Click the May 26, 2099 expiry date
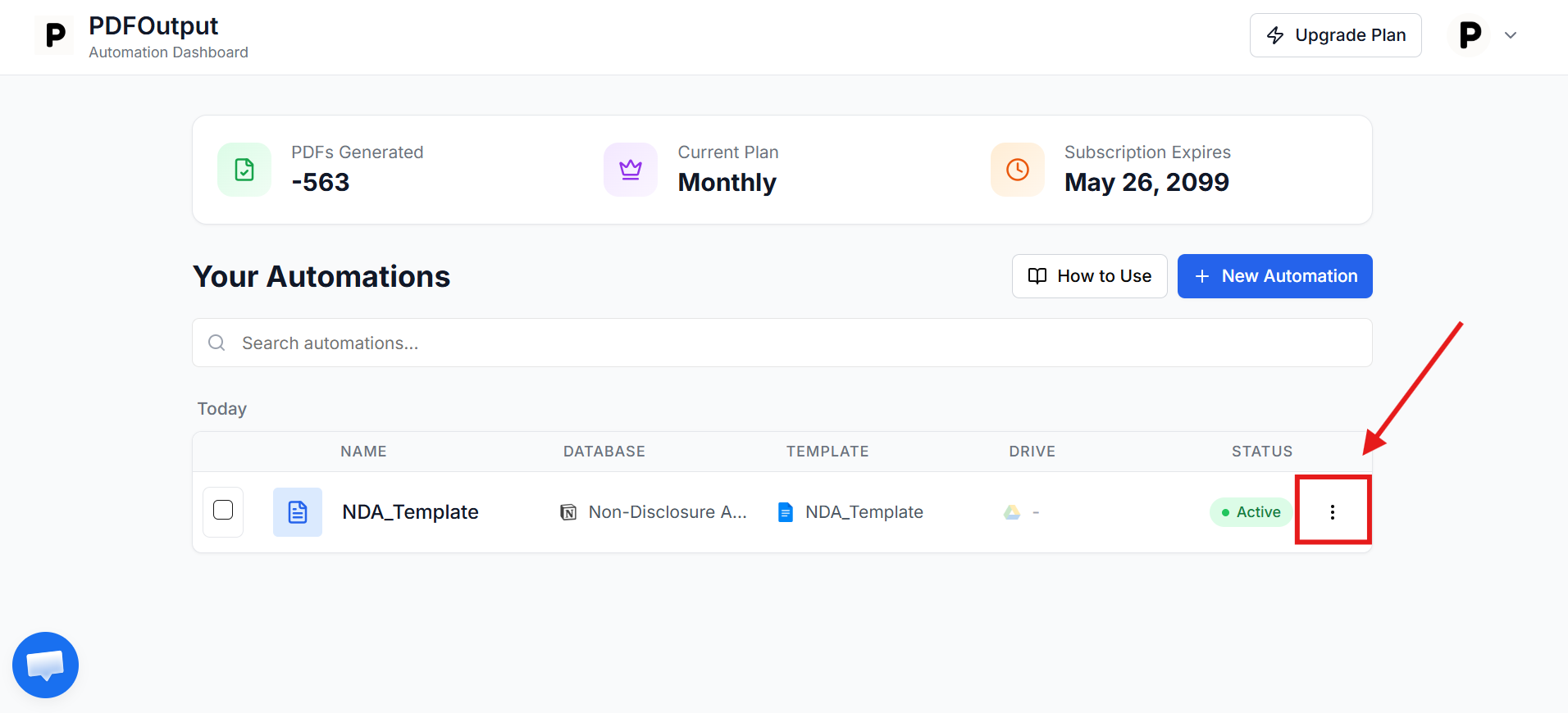The height and width of the screenshot is (713, 1568). tap(1146, 182)
